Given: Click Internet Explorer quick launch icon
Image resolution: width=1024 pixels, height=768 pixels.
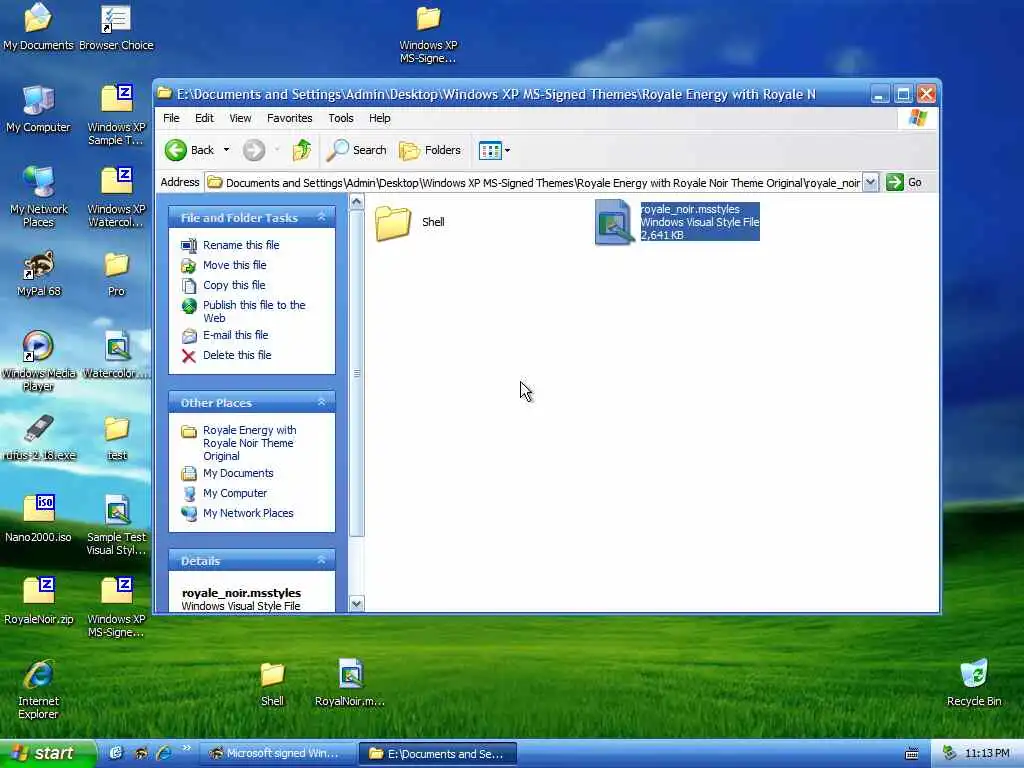Looking at the screenshot, I should click(163, 753).
